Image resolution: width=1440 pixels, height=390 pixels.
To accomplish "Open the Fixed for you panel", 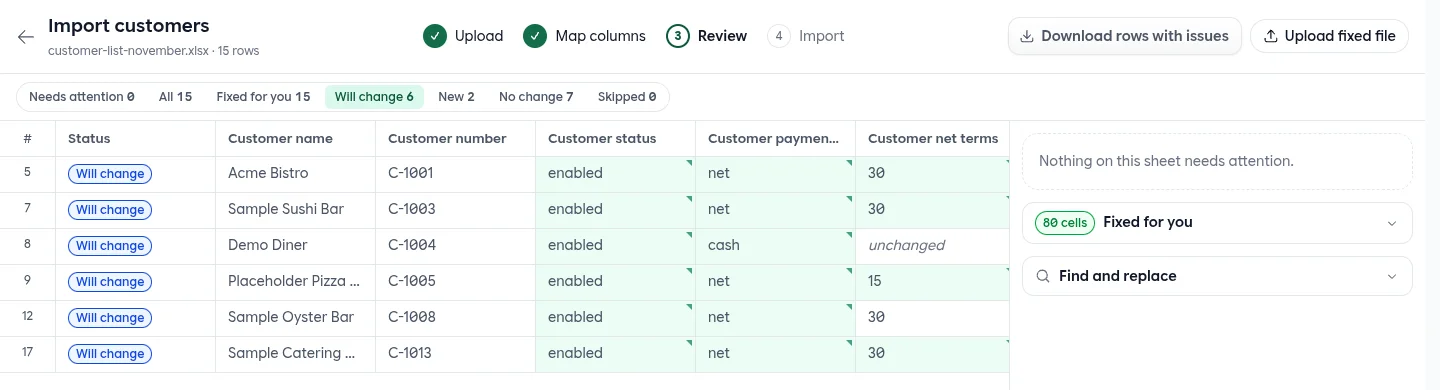I will [x=1217, y=223].
